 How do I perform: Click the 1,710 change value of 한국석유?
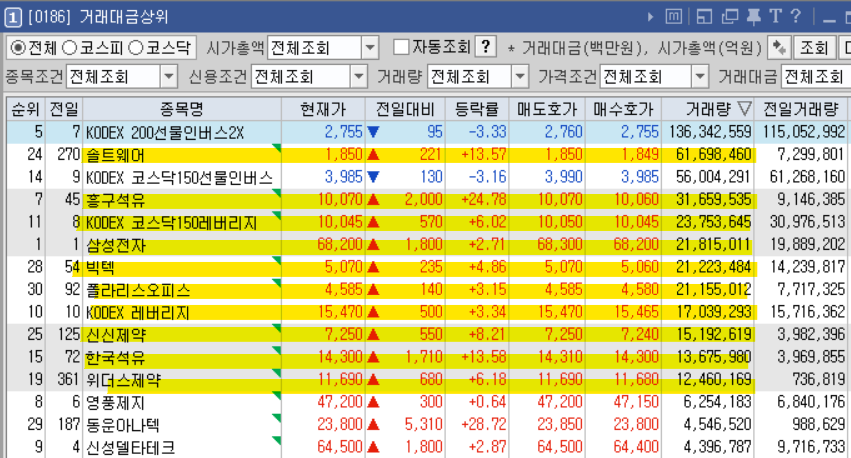tap(424, 357)
